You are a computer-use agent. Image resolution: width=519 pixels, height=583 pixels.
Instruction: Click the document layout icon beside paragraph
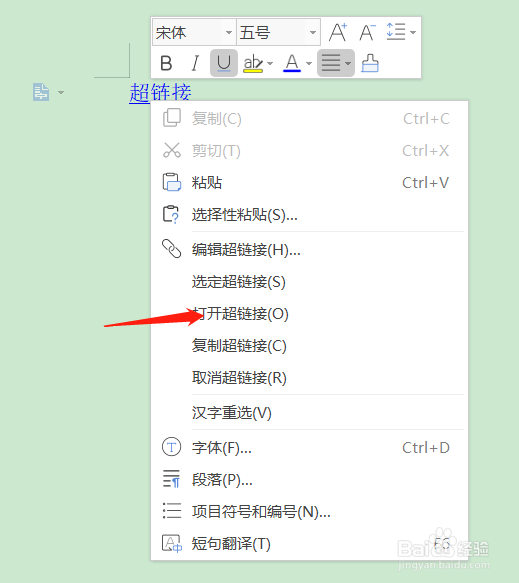click(41, 92)
